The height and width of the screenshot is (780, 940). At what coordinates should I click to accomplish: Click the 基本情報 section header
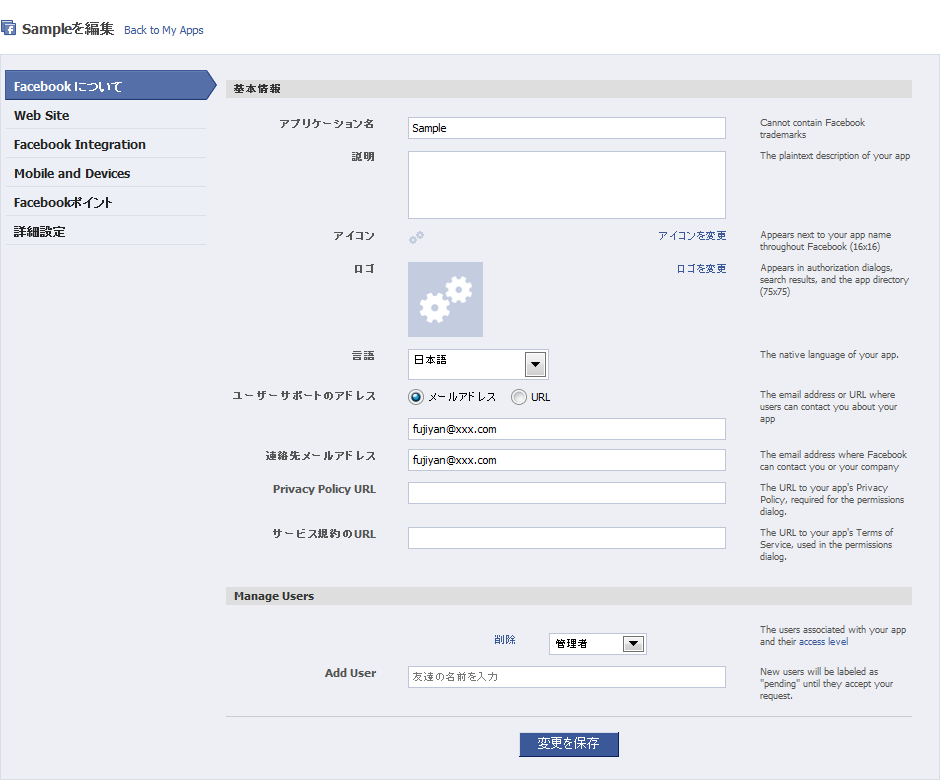[x=569, y=89]
